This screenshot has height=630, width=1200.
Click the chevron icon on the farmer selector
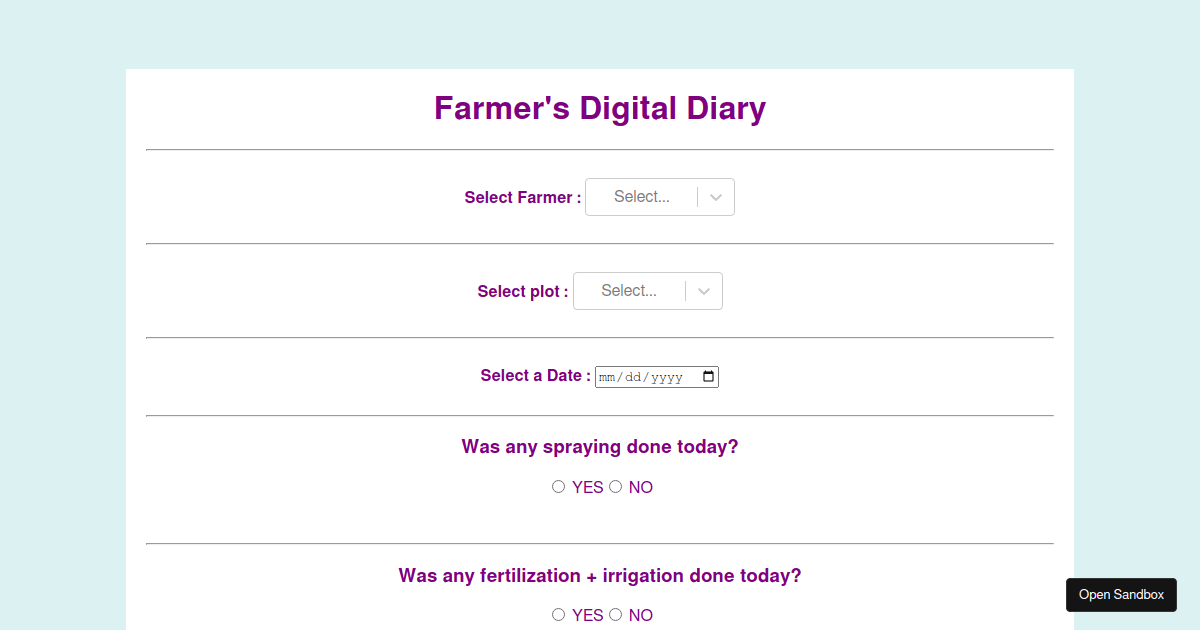(716, 197)
